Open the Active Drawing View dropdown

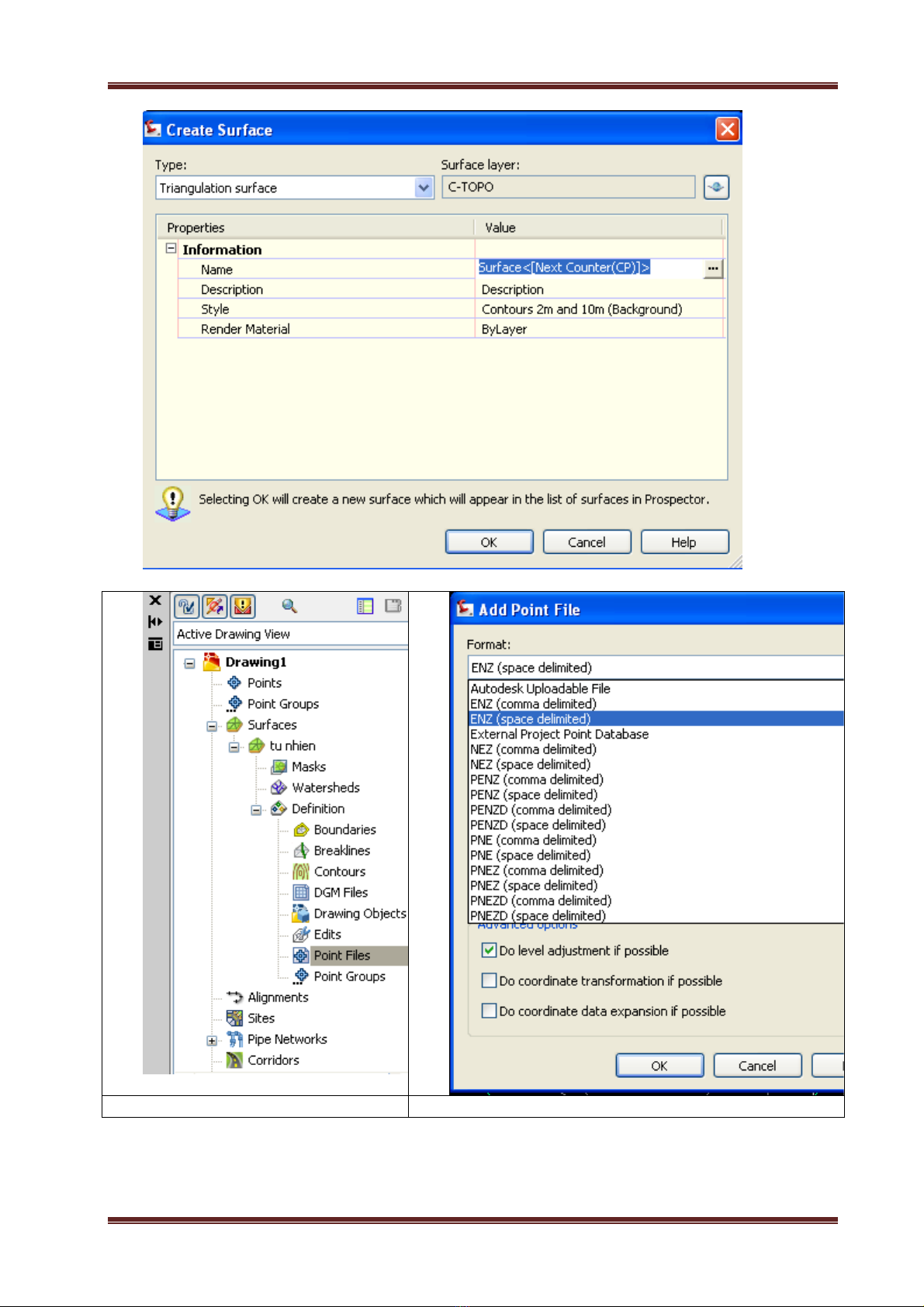pos(291,634)
